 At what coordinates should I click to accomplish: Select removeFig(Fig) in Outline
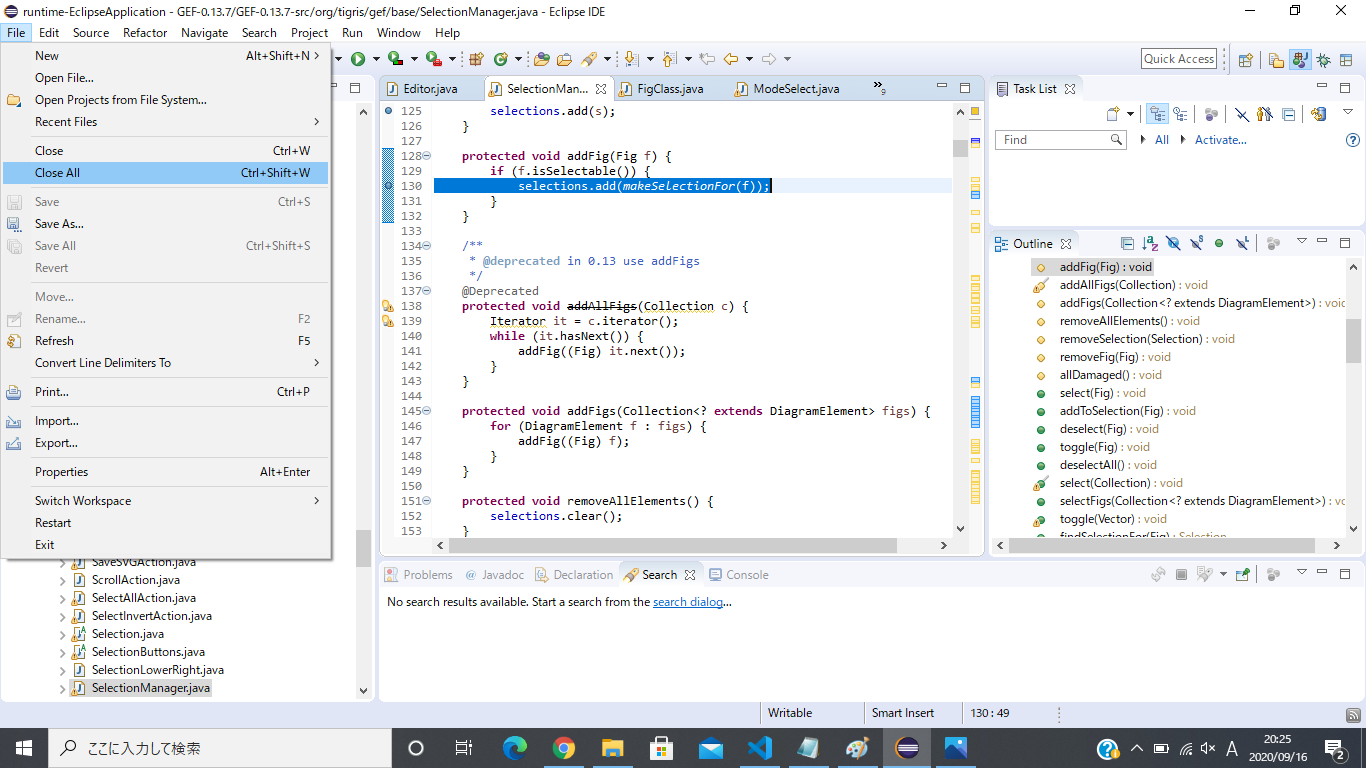(1115, 357)
